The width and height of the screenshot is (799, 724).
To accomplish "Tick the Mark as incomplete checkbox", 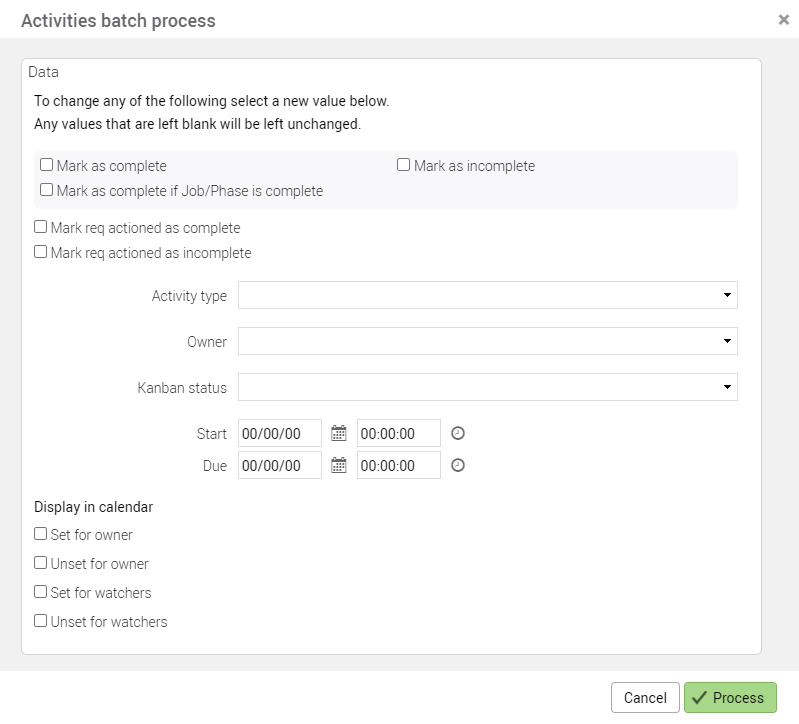I will pyautogui.click(x=404, y=165).
